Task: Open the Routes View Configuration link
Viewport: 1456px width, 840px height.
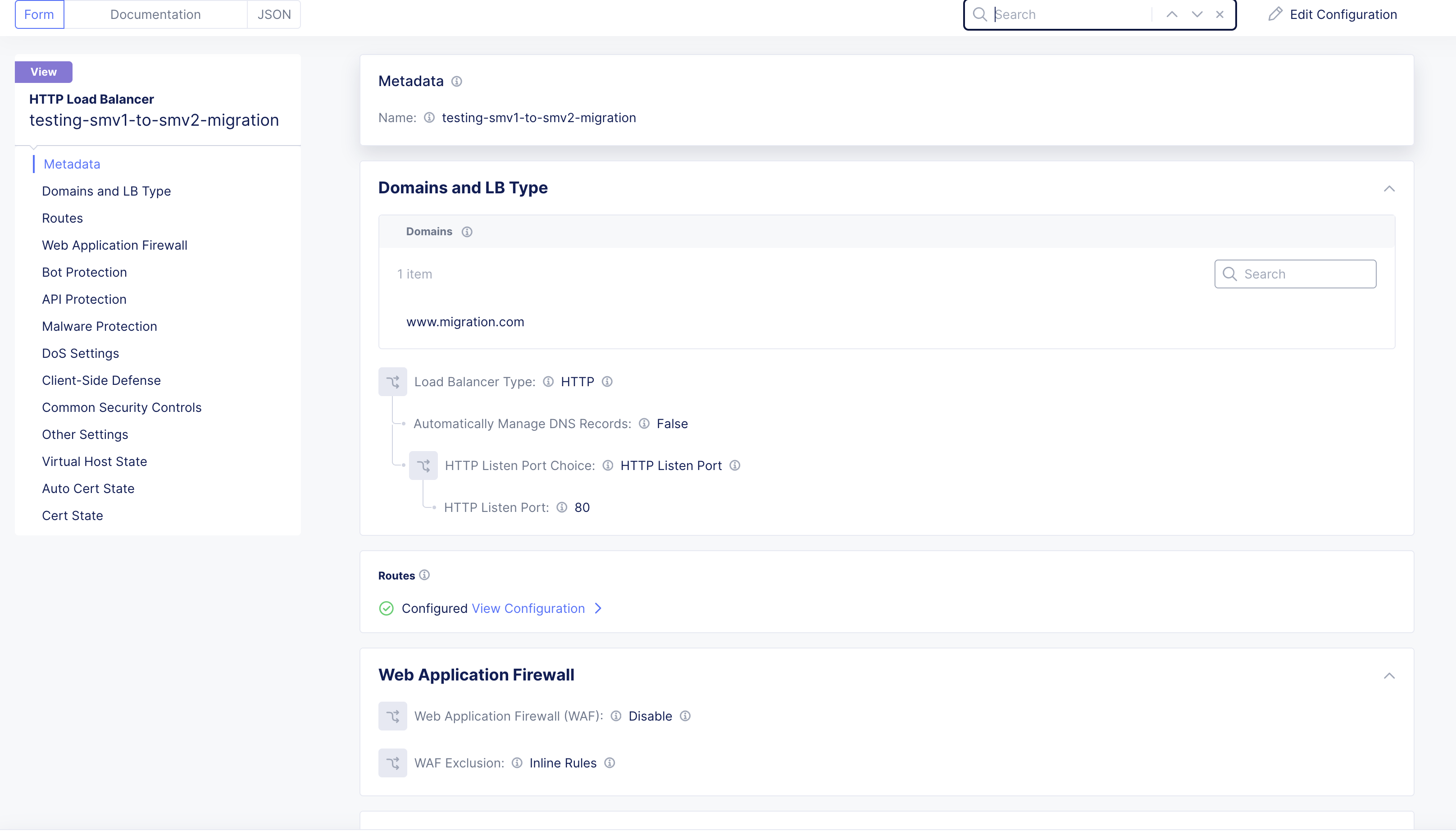Action: pyautogui.click(x=528, y=608)
